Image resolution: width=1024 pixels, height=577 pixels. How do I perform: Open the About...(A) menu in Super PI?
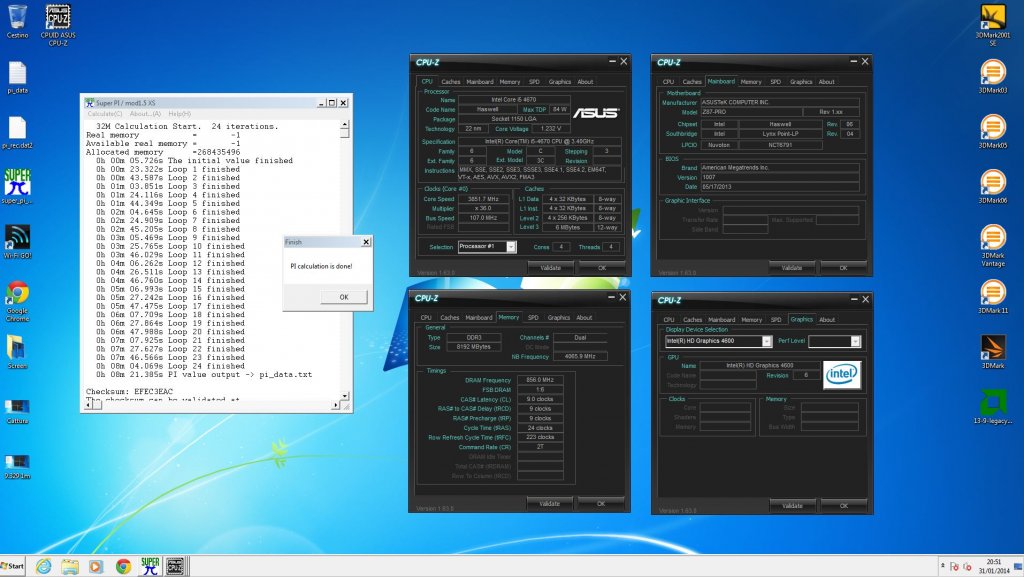click(145, 114)
